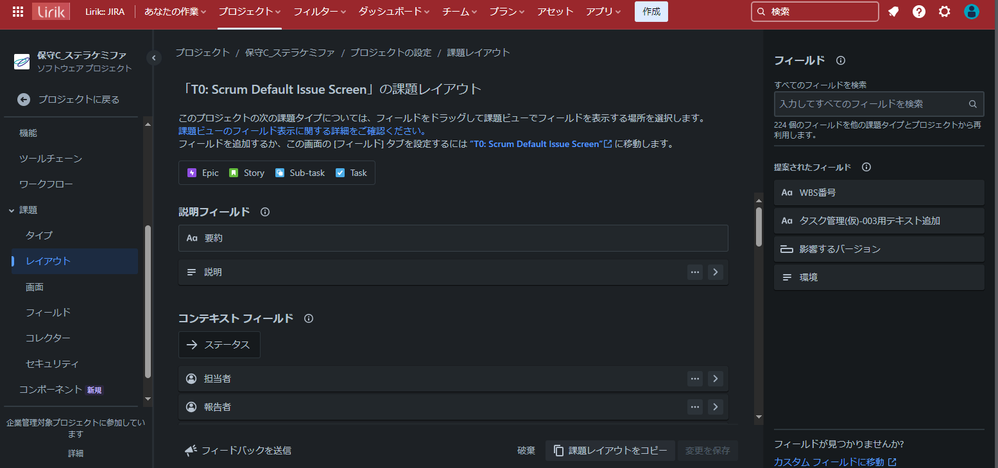Click the megaphone feedback icon

point(190,451)
